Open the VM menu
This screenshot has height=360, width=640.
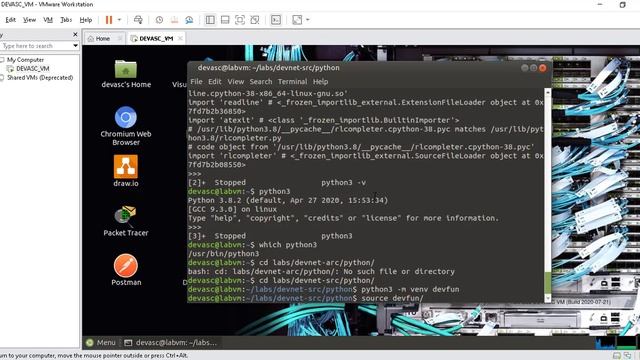[48, 20]
